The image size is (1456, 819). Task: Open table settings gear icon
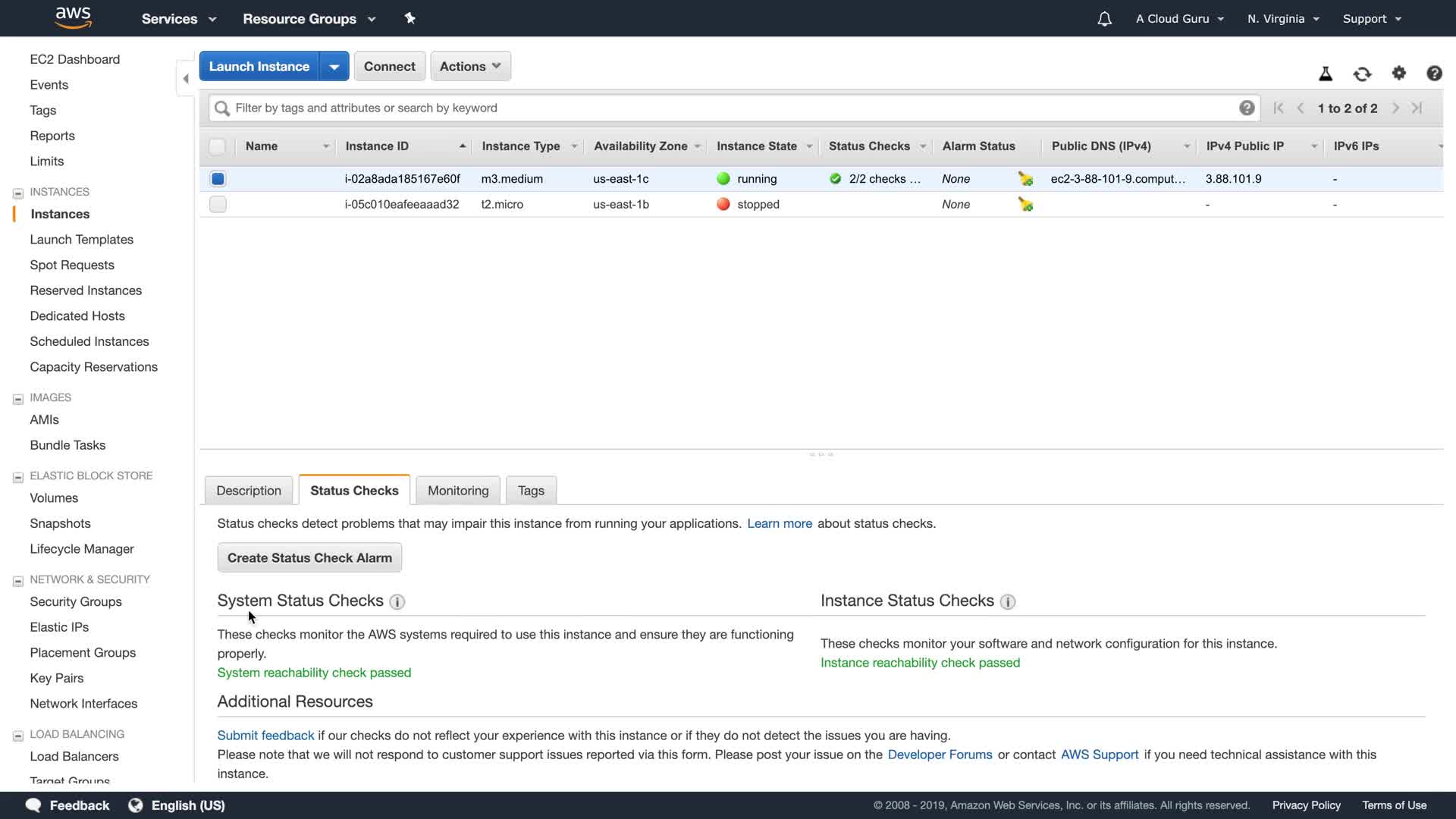point(1399,73)
